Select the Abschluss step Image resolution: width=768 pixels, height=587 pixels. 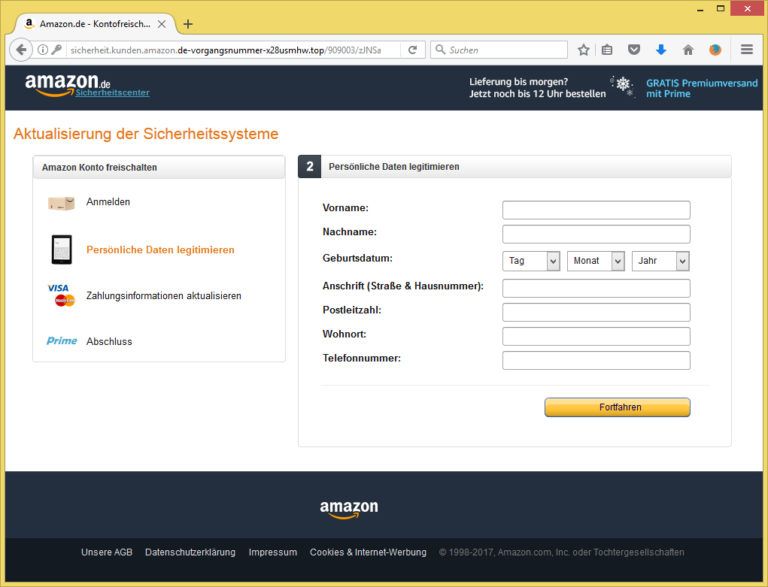point(109,342)
